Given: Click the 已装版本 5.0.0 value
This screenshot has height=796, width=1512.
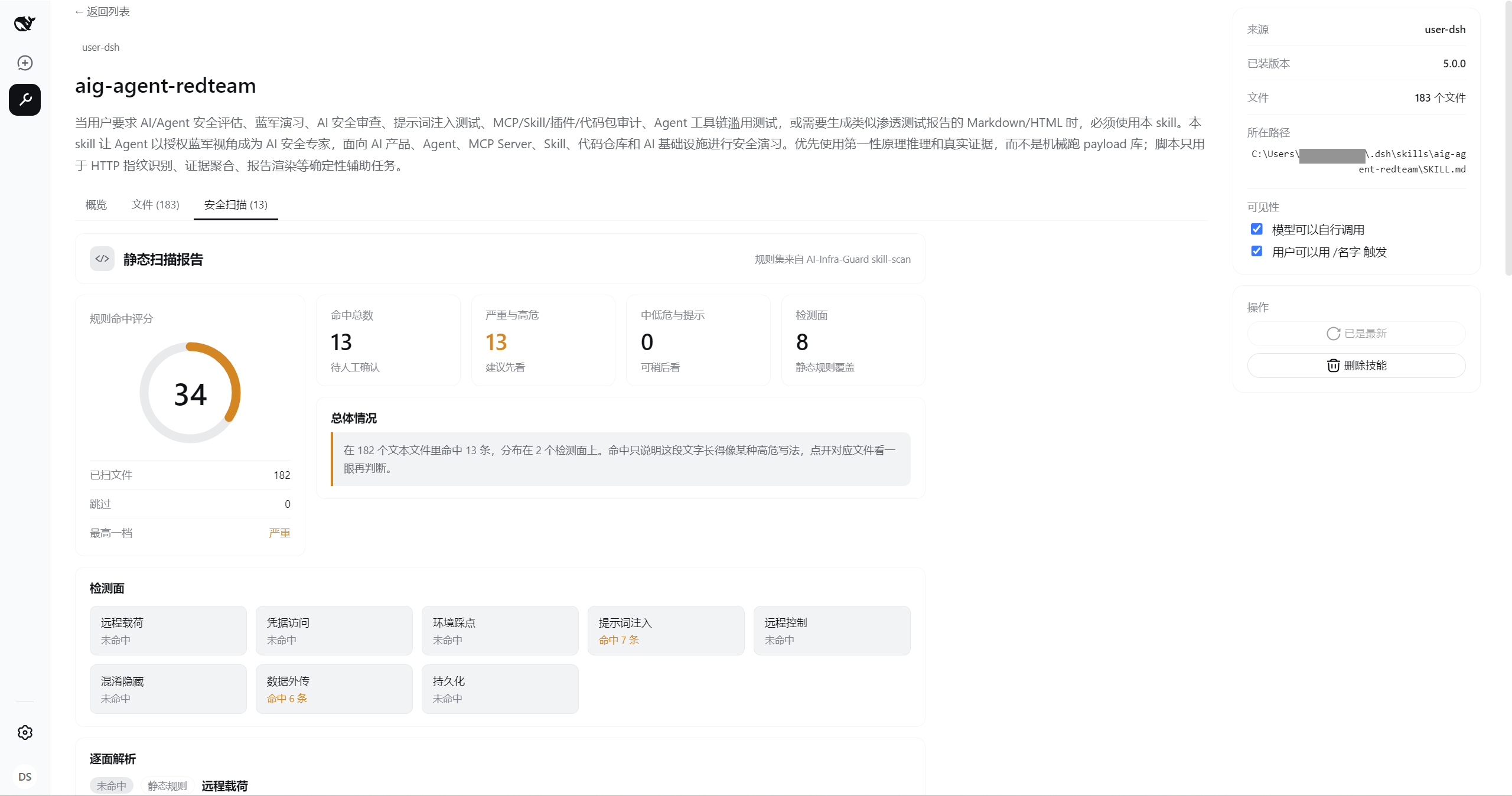Looking at the screenshot, I should click(1454, 63).
